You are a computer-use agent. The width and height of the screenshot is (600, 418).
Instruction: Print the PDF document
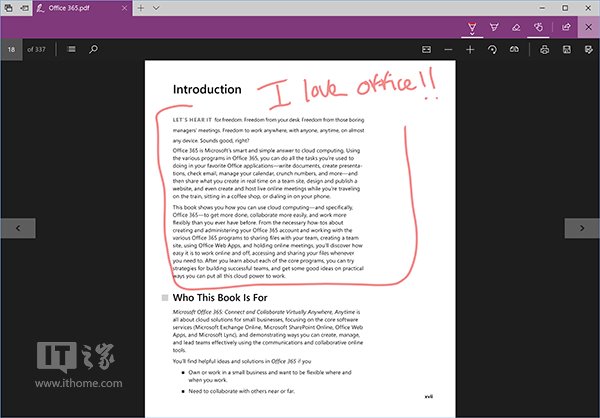pos(545,49)
